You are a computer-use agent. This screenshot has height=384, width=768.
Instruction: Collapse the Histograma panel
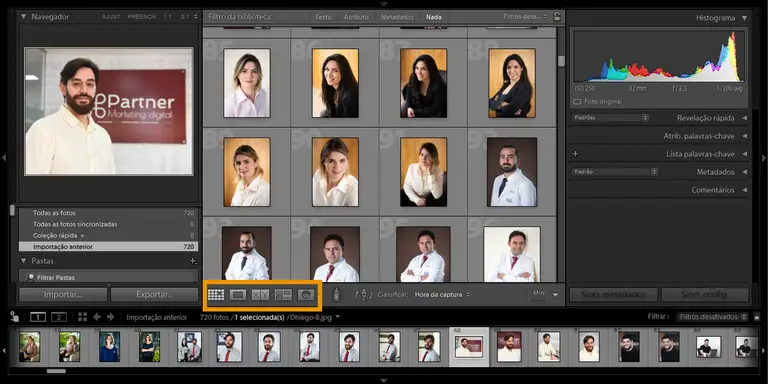point(744,18)
